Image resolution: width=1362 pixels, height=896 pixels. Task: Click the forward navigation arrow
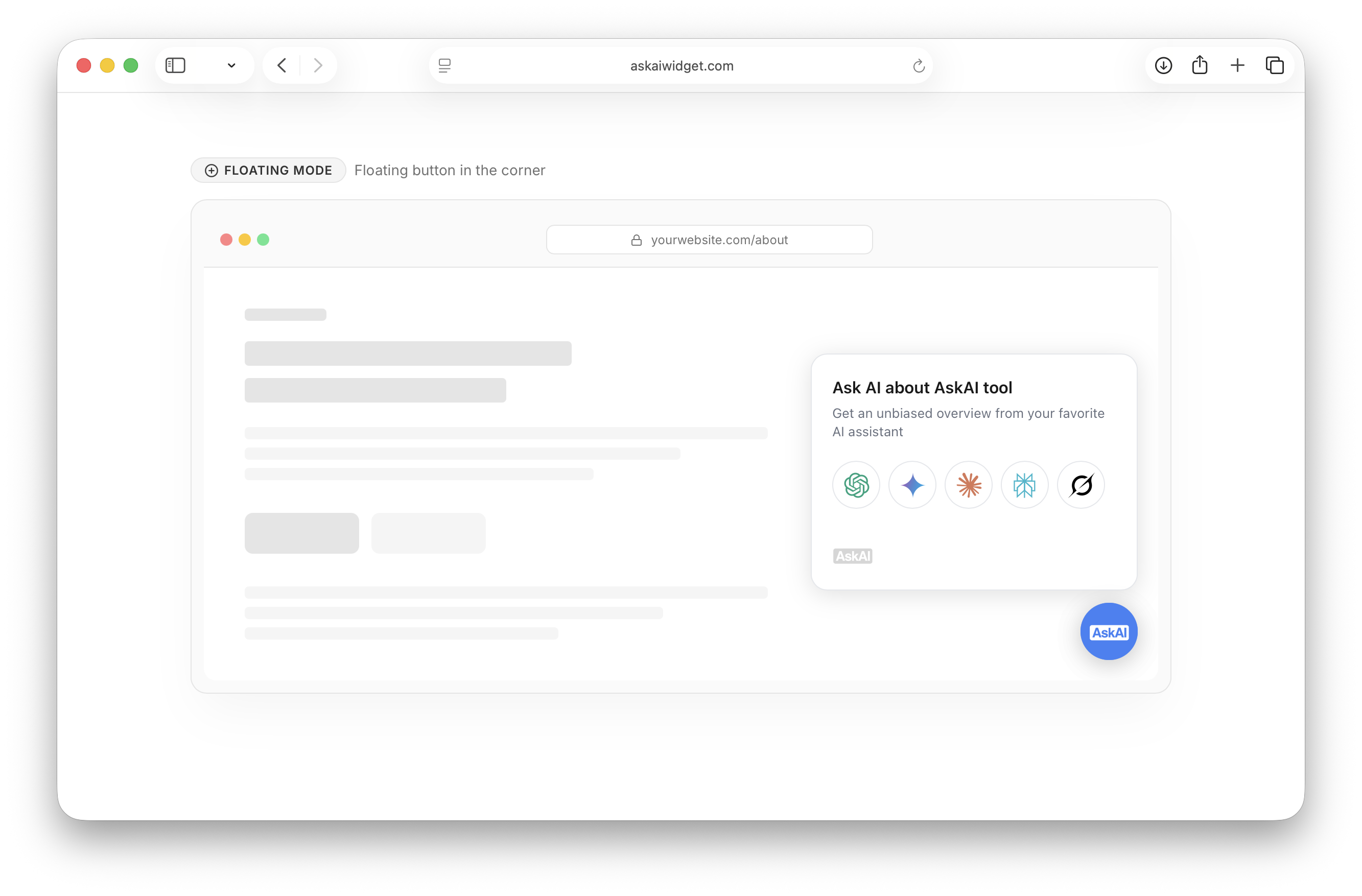pos(318,66)
